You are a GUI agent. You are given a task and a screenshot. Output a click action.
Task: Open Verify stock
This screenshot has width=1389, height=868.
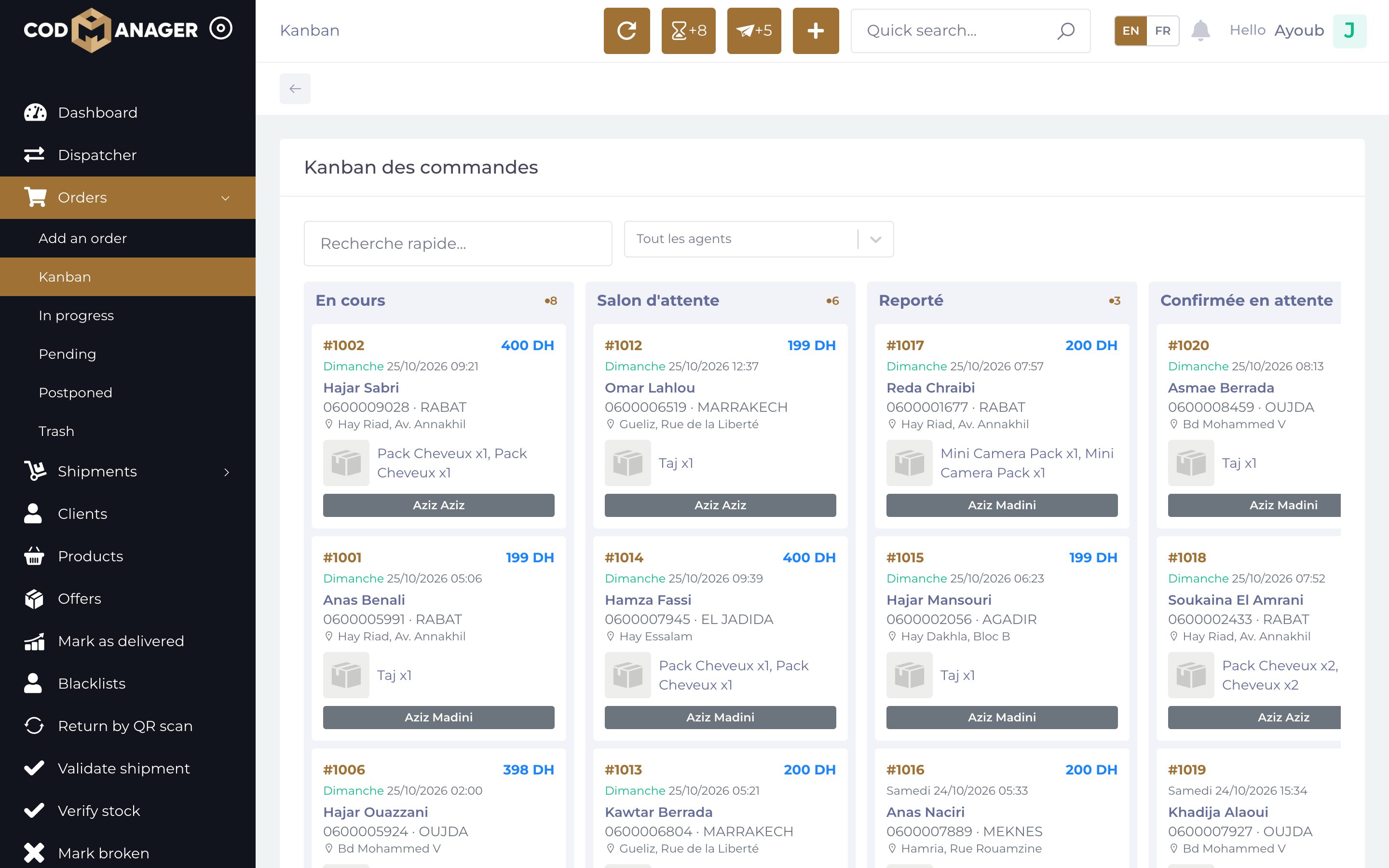(x=127, y=811)
